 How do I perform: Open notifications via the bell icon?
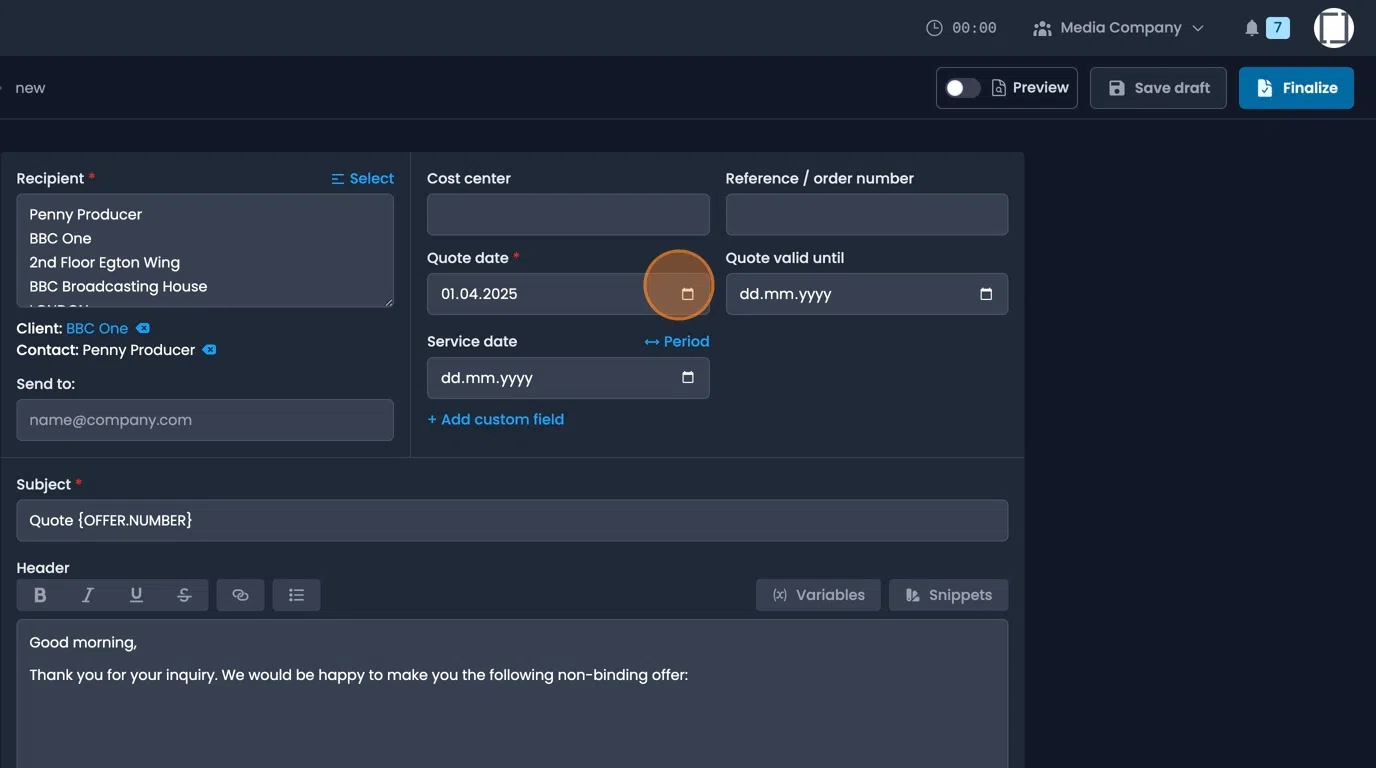click(1252, 27)
